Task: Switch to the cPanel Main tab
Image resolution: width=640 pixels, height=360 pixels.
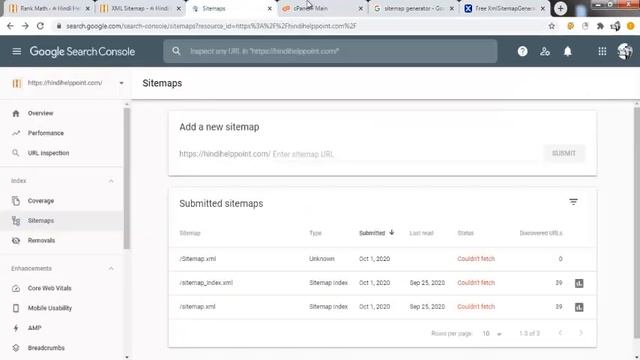Action: [x=322, y=8]
